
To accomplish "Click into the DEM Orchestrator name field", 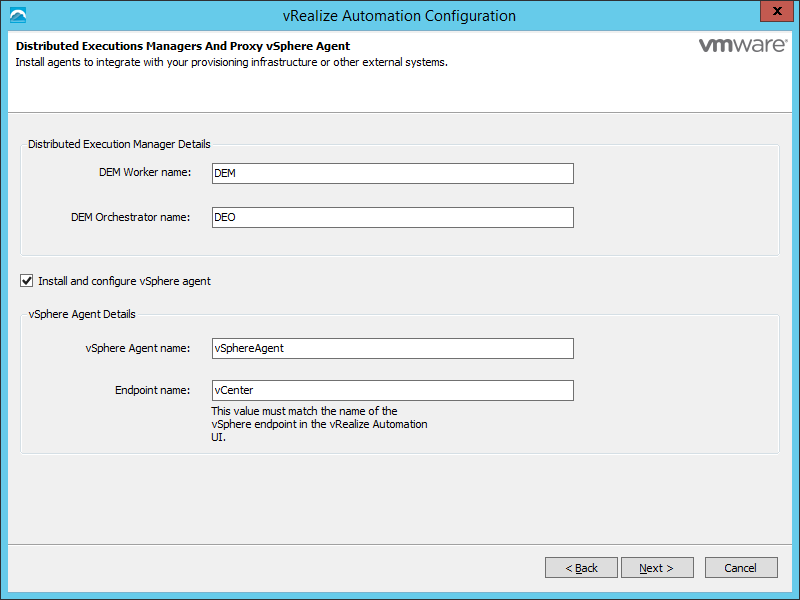I will coord(393,217).
